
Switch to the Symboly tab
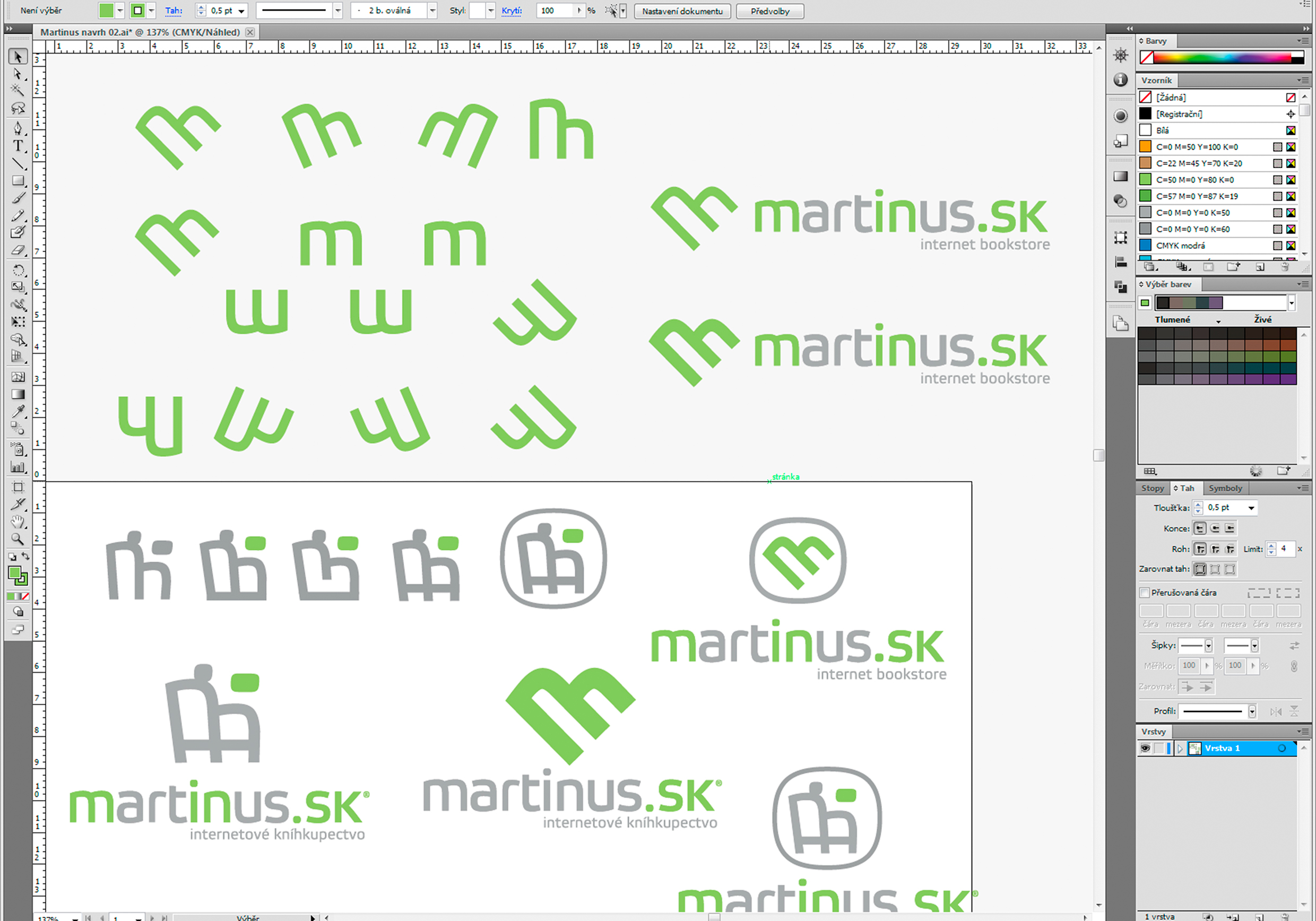[1225, 488]
